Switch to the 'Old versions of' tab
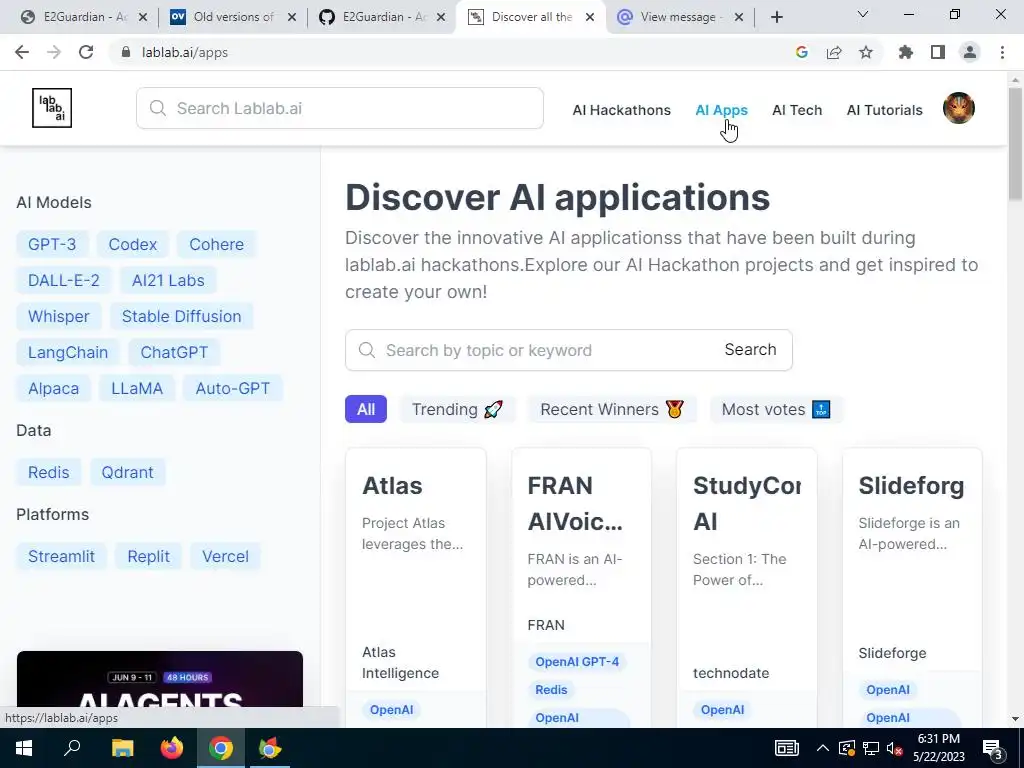 click(232, 17)
